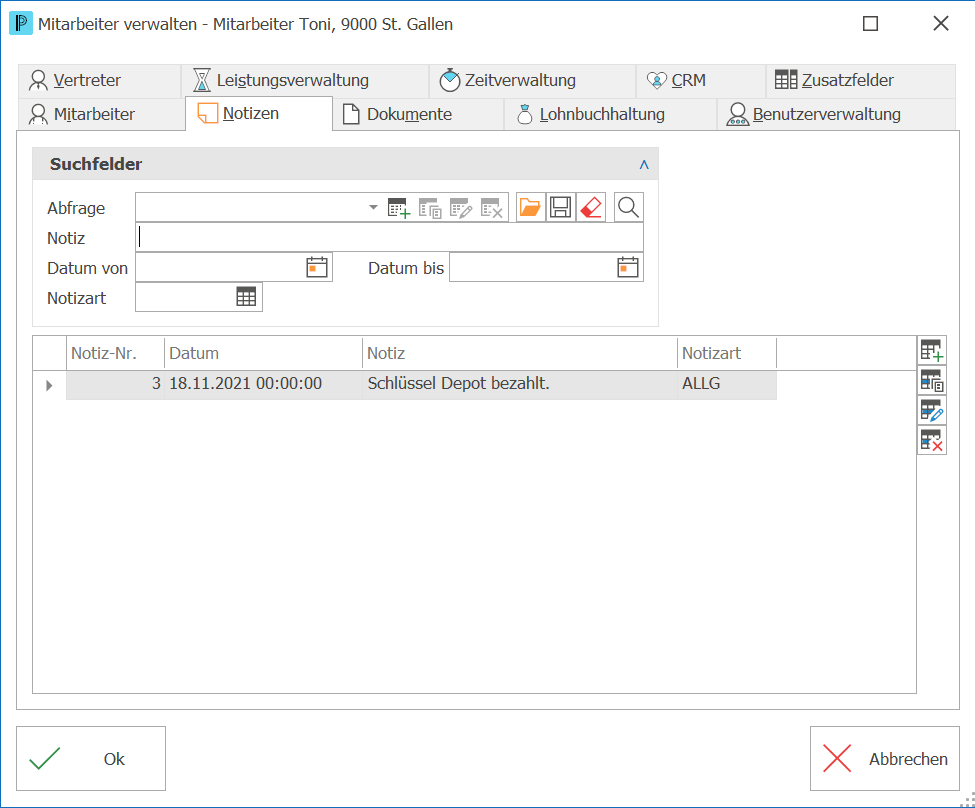Copy the selected note record

pyautogui.click(x=931, y=381)
